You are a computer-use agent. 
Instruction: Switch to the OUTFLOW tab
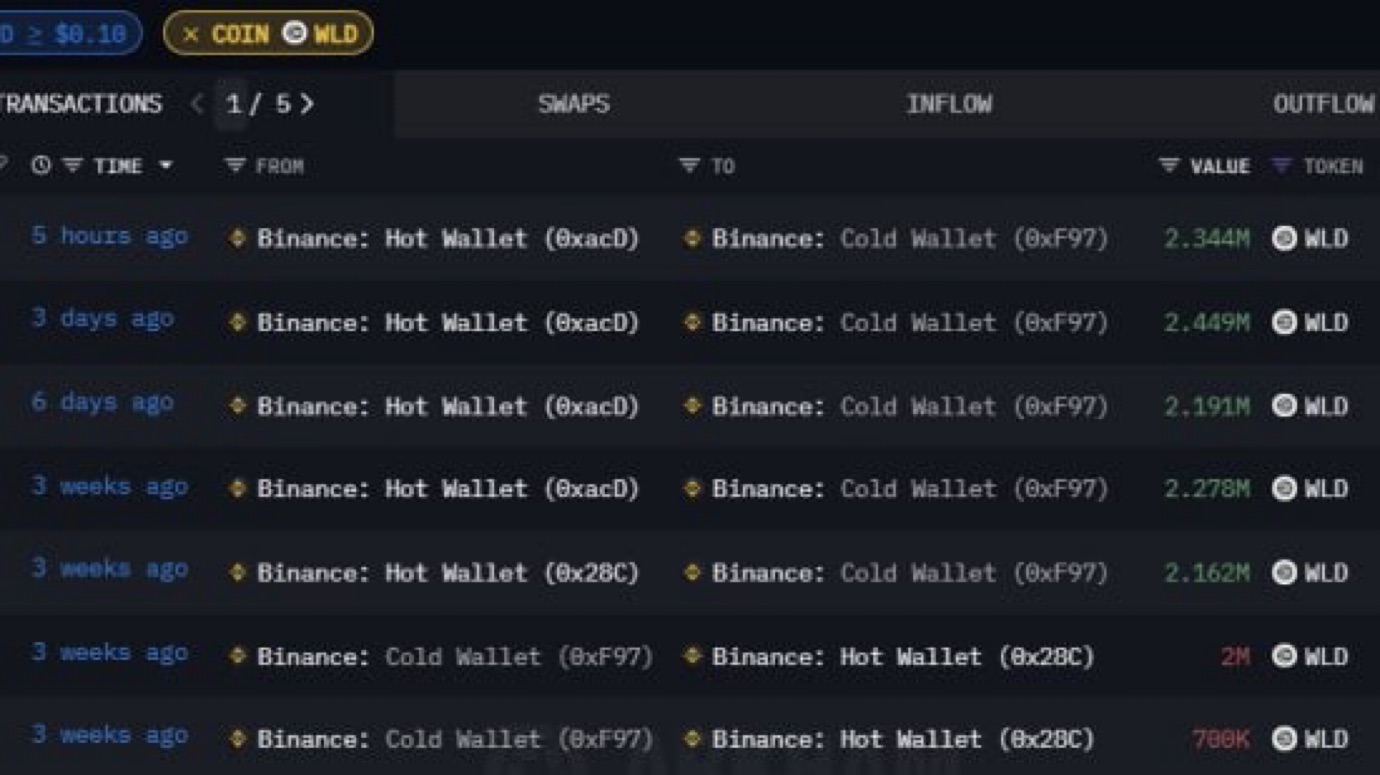[1322, 104]
